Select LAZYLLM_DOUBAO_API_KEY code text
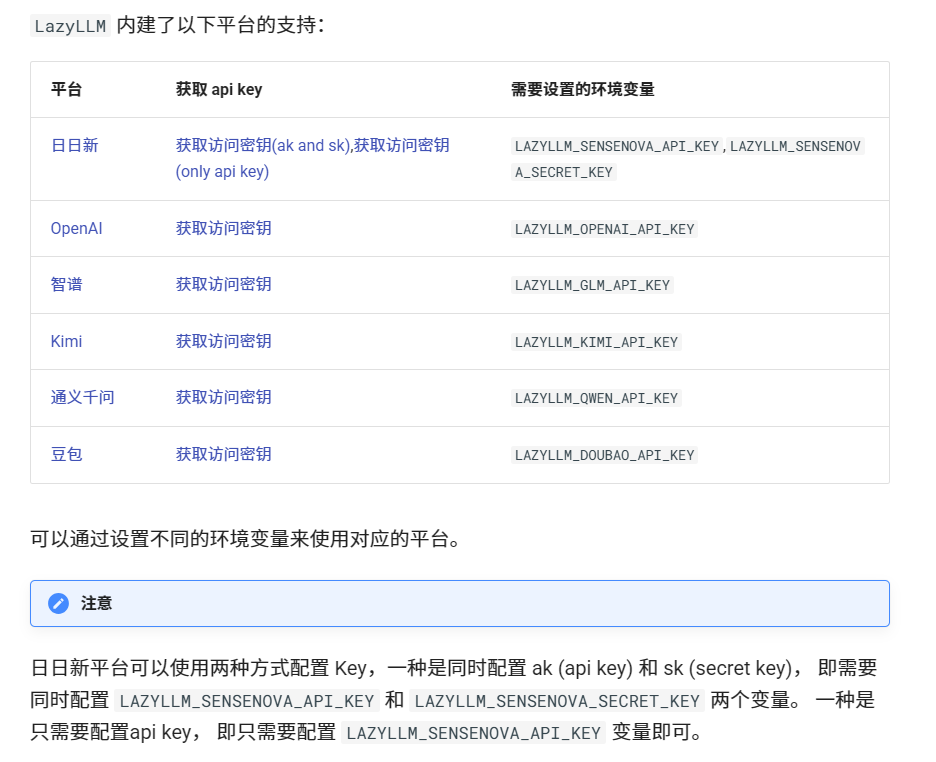 pyautogui.click(x=605, y=454)
